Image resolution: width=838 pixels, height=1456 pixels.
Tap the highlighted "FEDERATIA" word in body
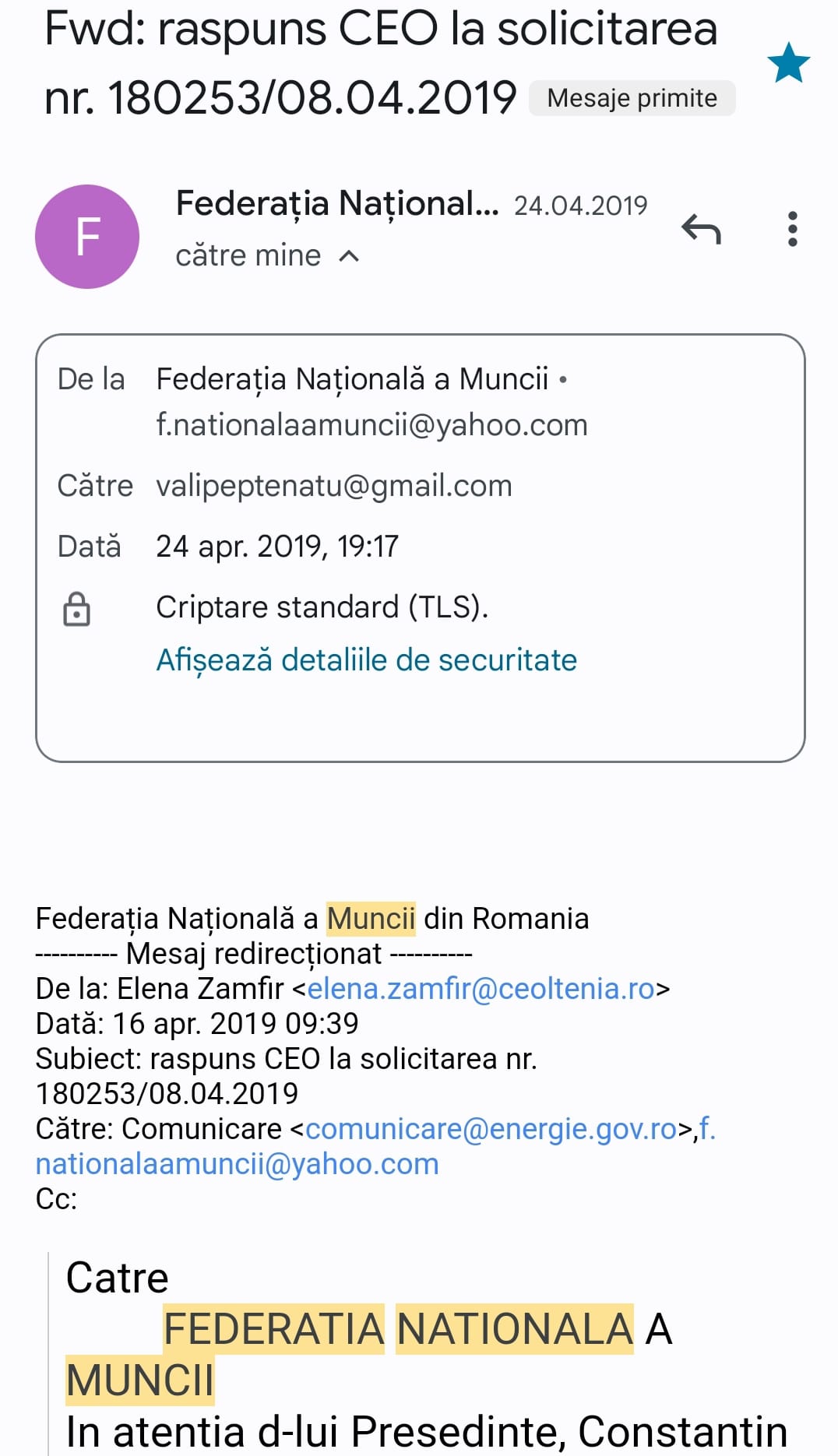(273, 1328)
